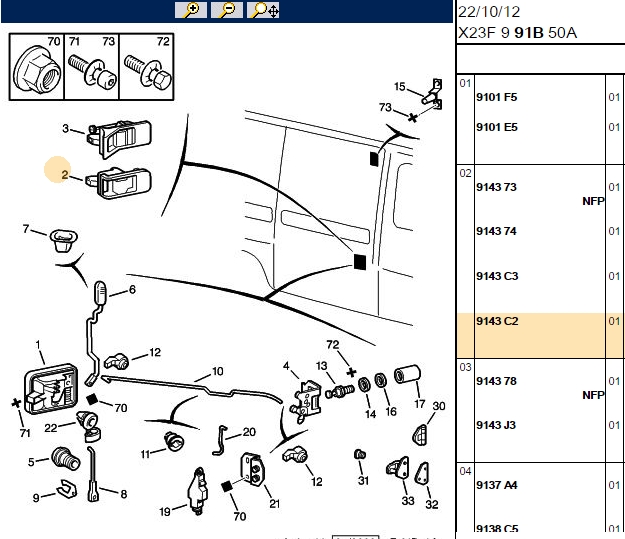Click part number 15 label
Screen dimensions: 625x539
point(399,87)
